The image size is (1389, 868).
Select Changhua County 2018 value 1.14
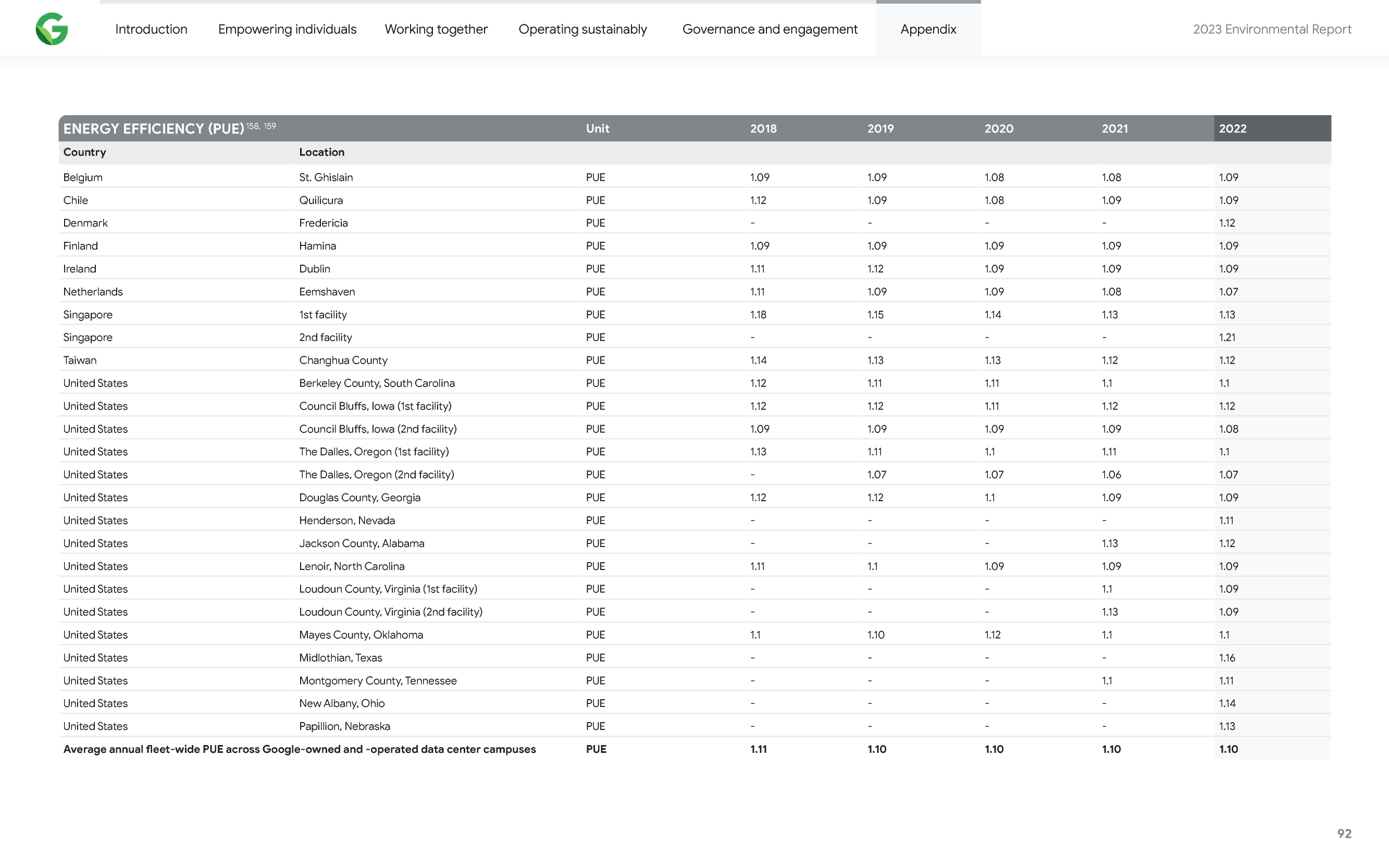(x=758, y=360)
